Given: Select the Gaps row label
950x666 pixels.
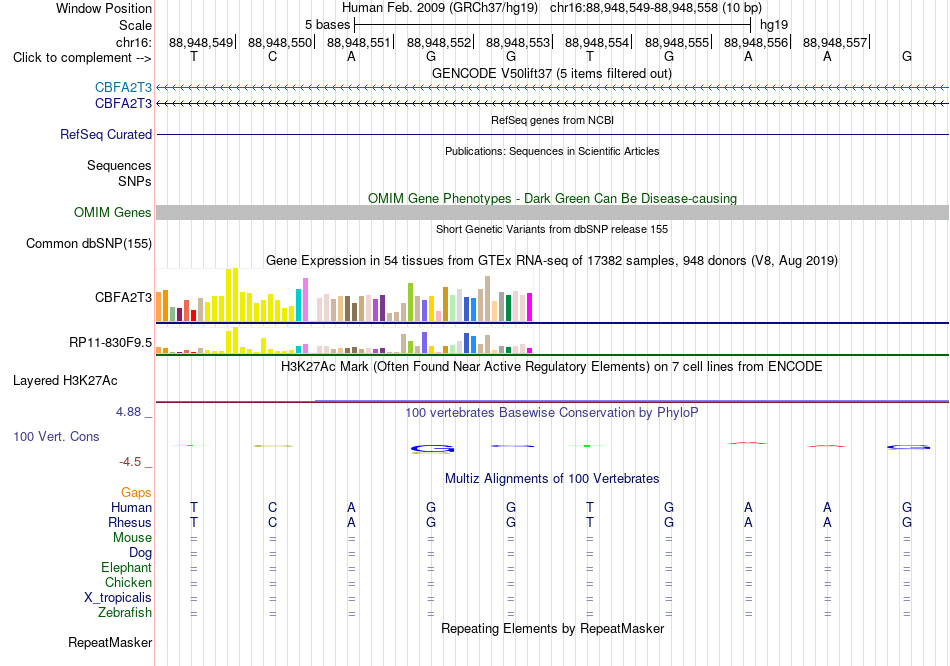Looking at the screenshot, I should [x=136, y=493].
